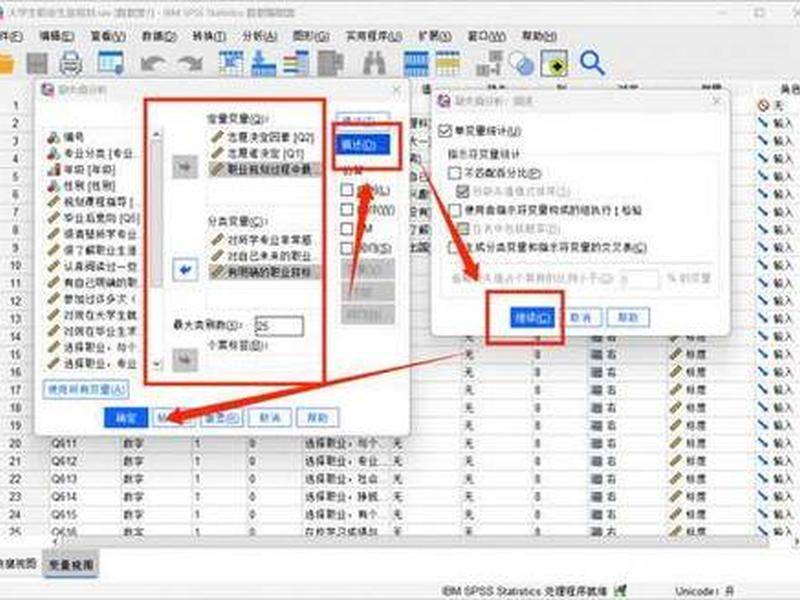The width and height of the screenshot is (800, 600).
Task: Click the Insert variable toolbar icon
Action: tap(448, 64)
